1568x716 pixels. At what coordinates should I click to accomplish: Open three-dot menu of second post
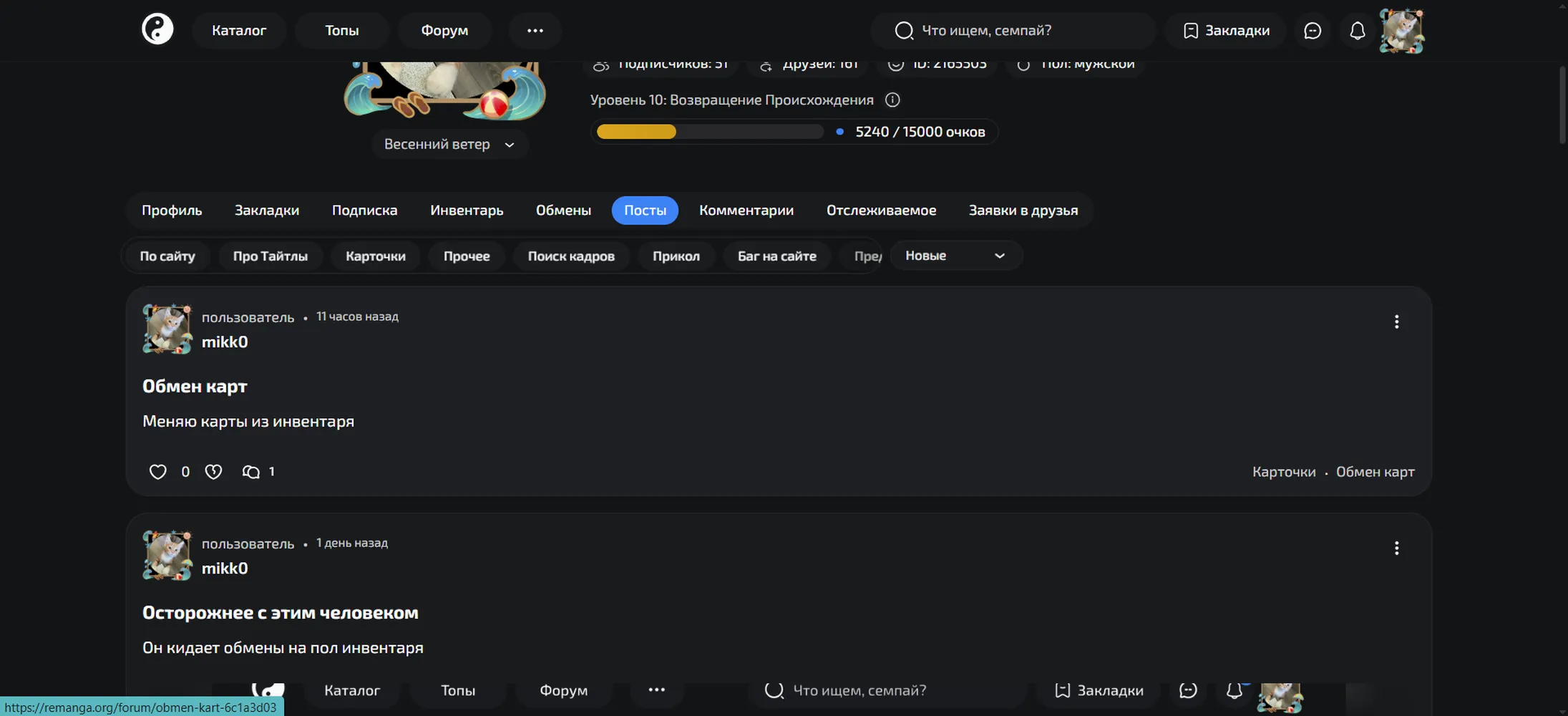coord(1396,548)
